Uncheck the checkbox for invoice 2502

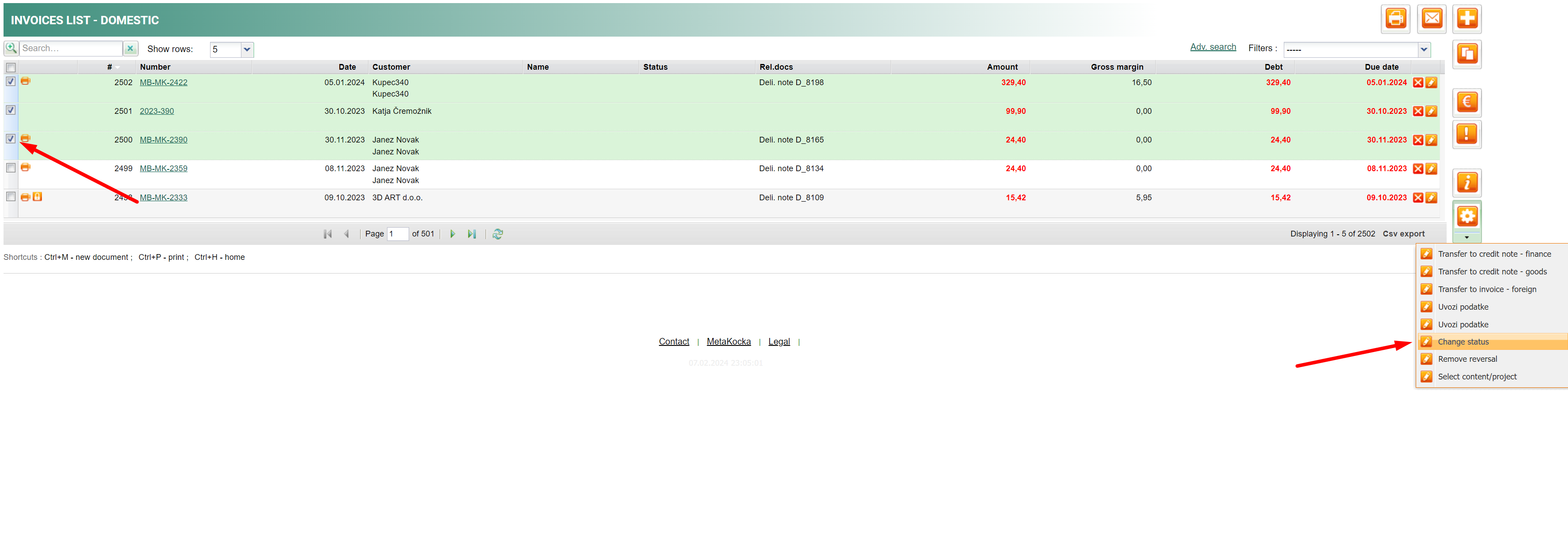[x=11, y=82]
